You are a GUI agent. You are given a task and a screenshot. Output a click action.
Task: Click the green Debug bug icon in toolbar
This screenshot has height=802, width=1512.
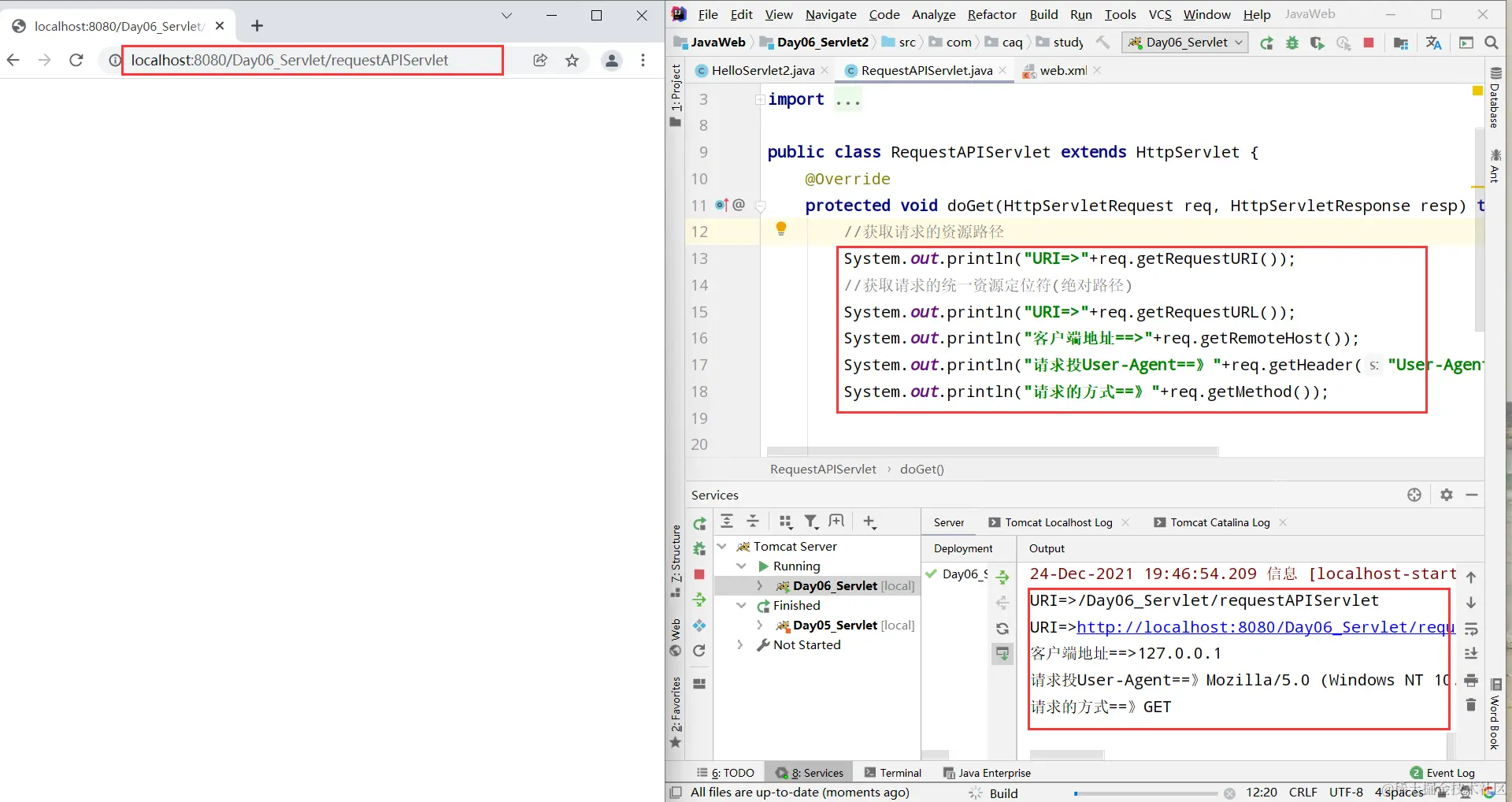pos(1292,43)
